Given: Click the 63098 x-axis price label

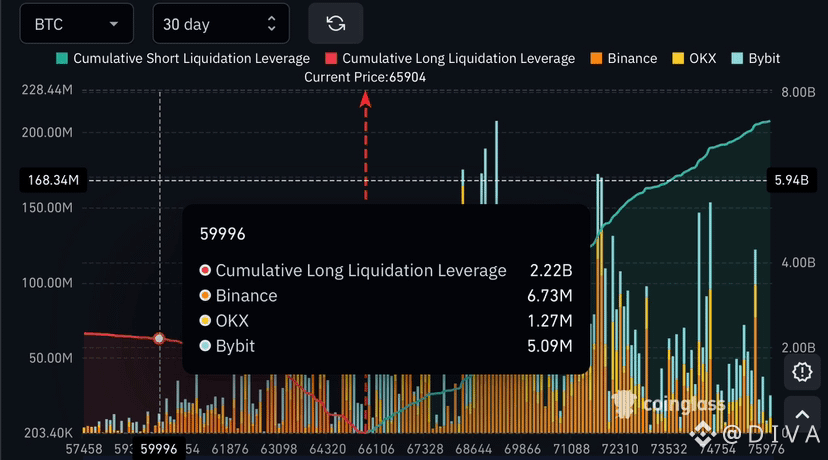Looking at the screenshot, I should pyautogui.click(x=279, y=449).
